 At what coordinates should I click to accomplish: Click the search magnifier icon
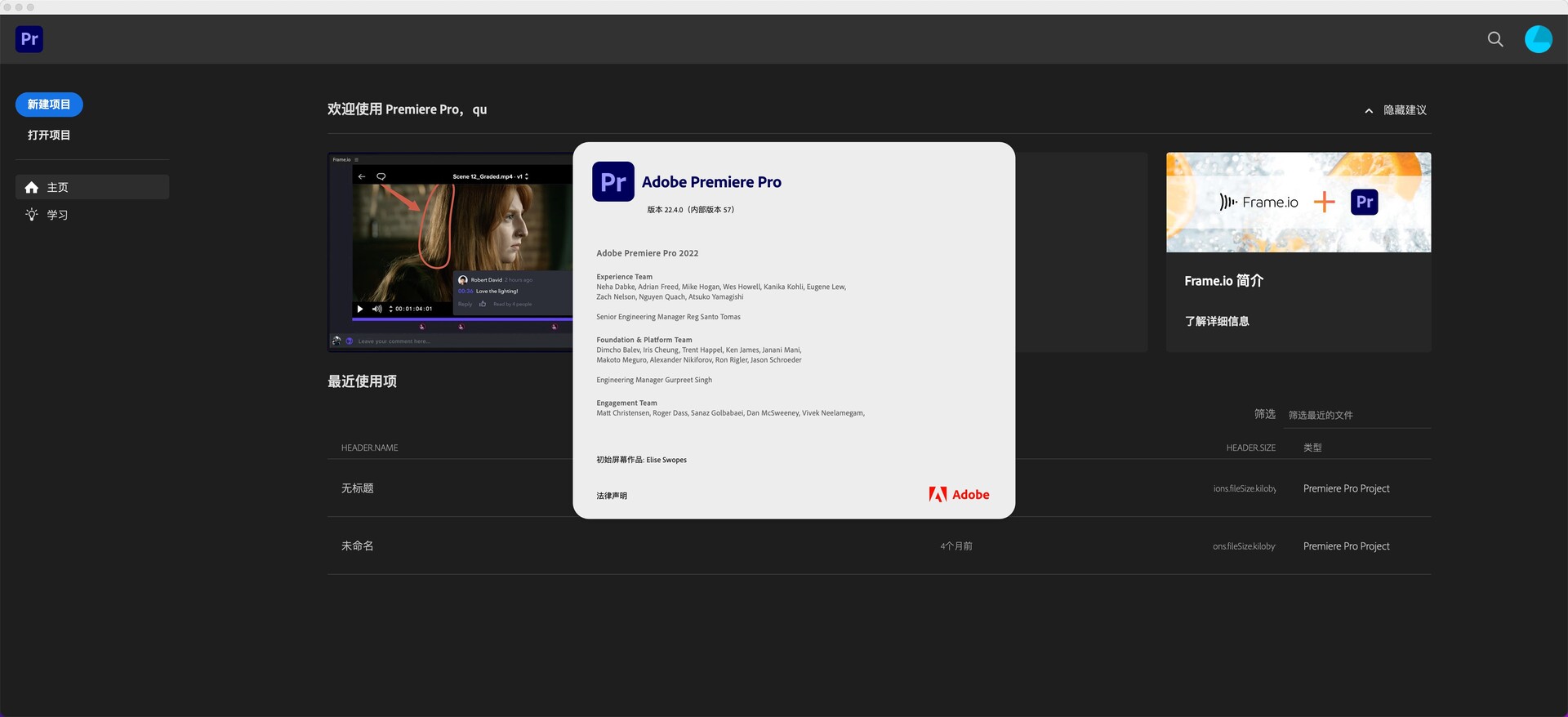(1494, 39)
